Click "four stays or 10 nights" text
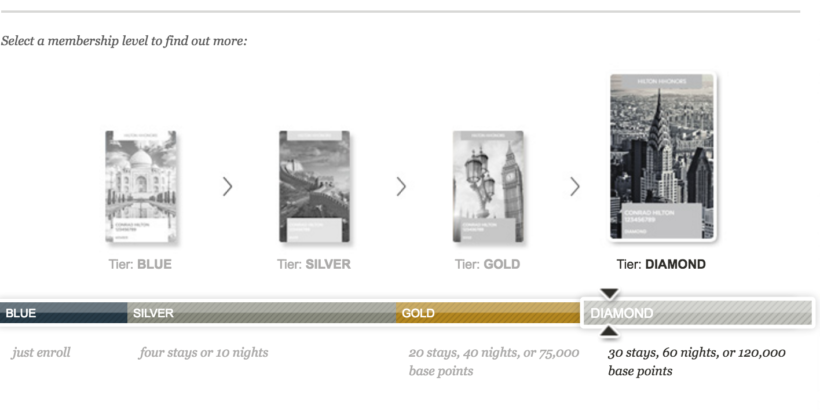Image resolution: width=820 pixels, height=410 pixels. pyautogui.click(x=203, y=352)
